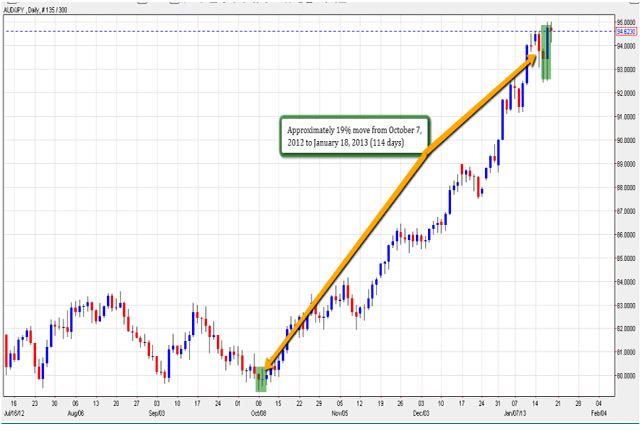Click the Sep/03 date axis label

point(157,413)
